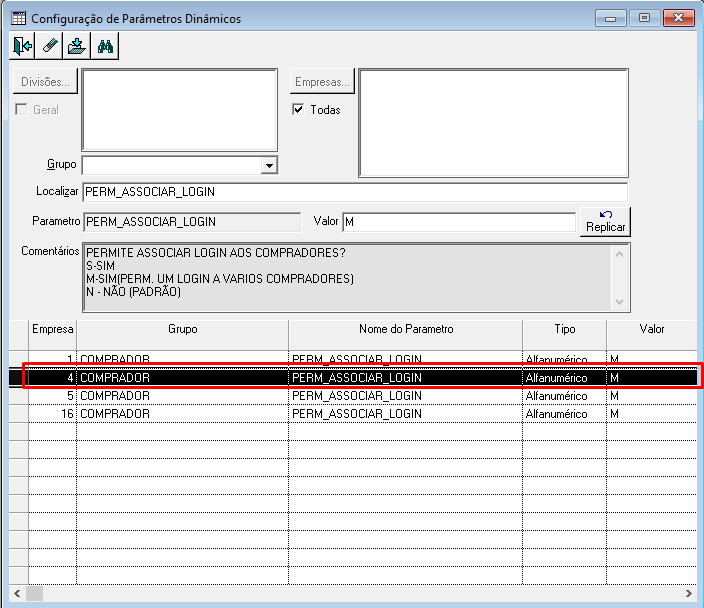Minimize the Configuração de Parâmetros window
Viewport: 704px width, 608px height.
[x=610, y=18]
